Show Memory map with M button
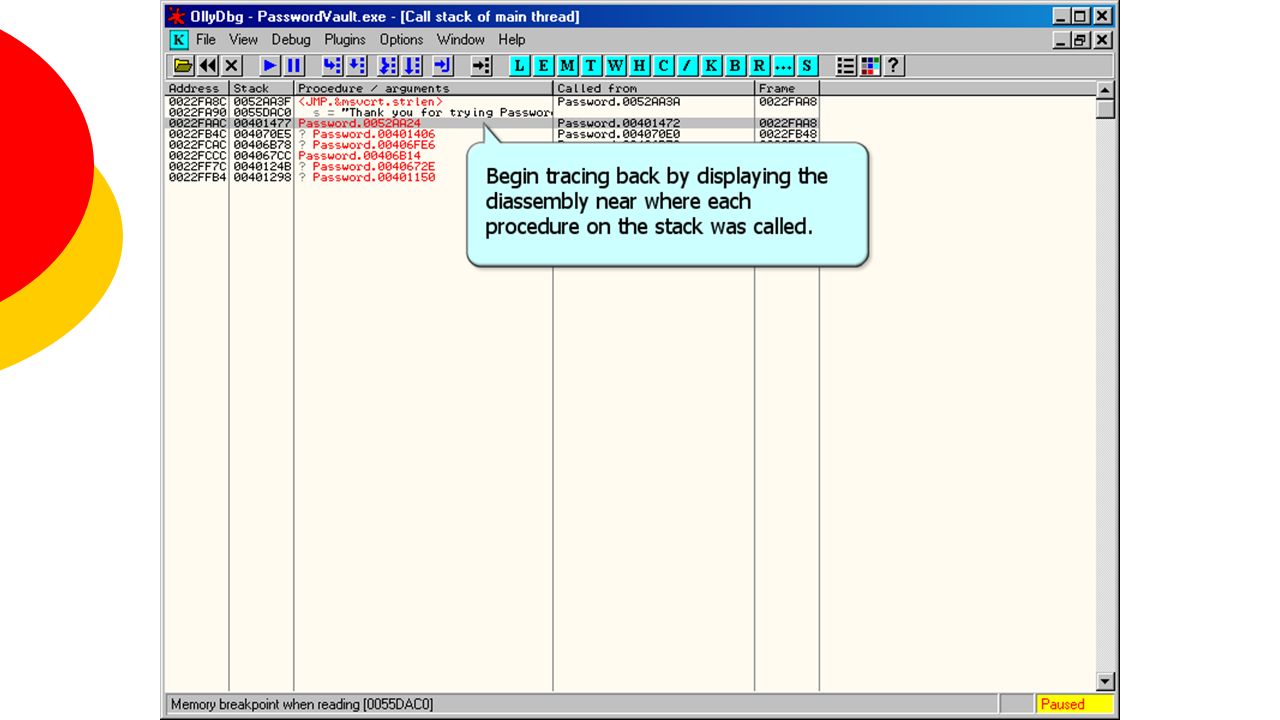Image resolution: width=1280 pixels, height=720 pixels. [568, 66]
